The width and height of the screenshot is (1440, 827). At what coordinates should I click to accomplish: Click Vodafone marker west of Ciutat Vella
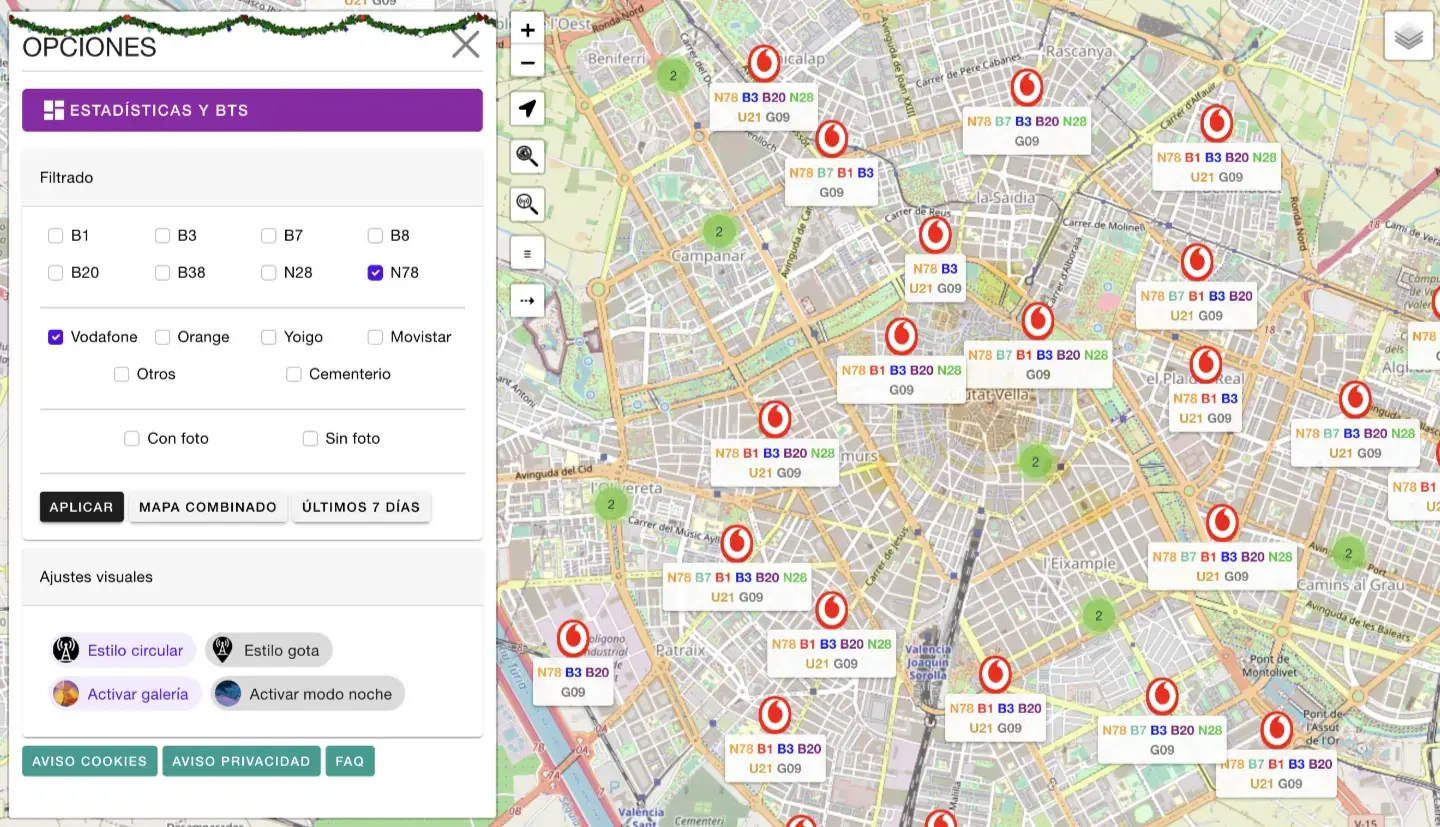pyautogui.click(x=901, y=336)
